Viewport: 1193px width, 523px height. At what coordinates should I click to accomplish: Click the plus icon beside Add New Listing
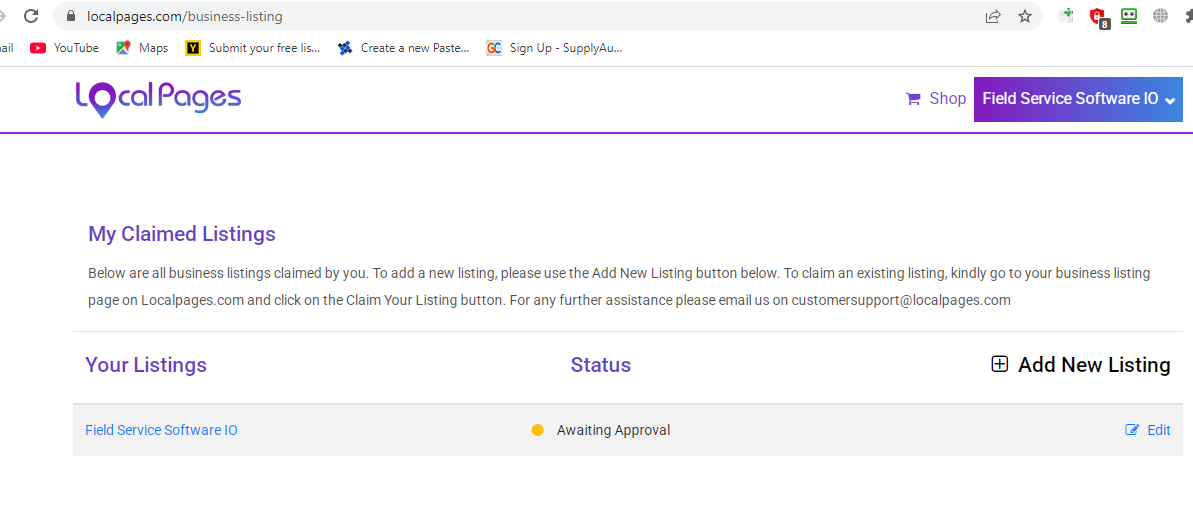[x=1000, y=365]
